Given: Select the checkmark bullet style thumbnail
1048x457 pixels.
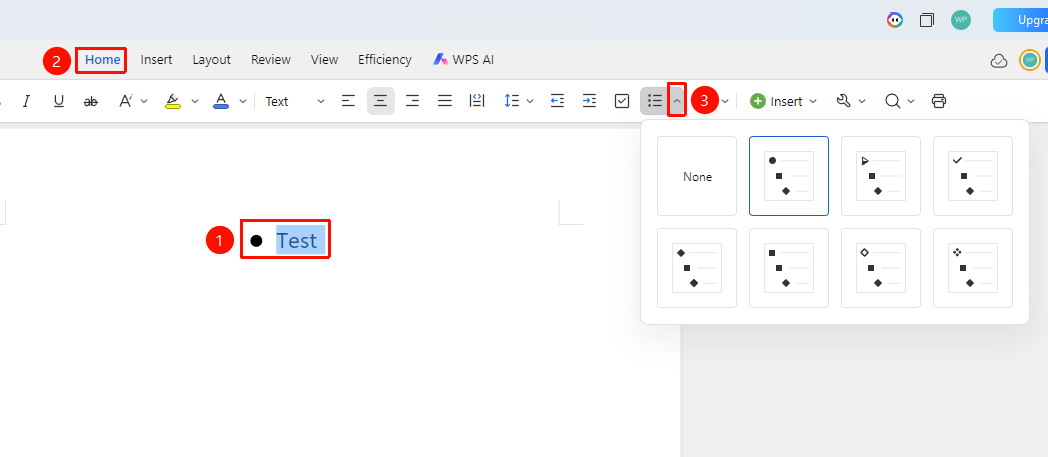Looking at the screenshot, I should [973, 176].
